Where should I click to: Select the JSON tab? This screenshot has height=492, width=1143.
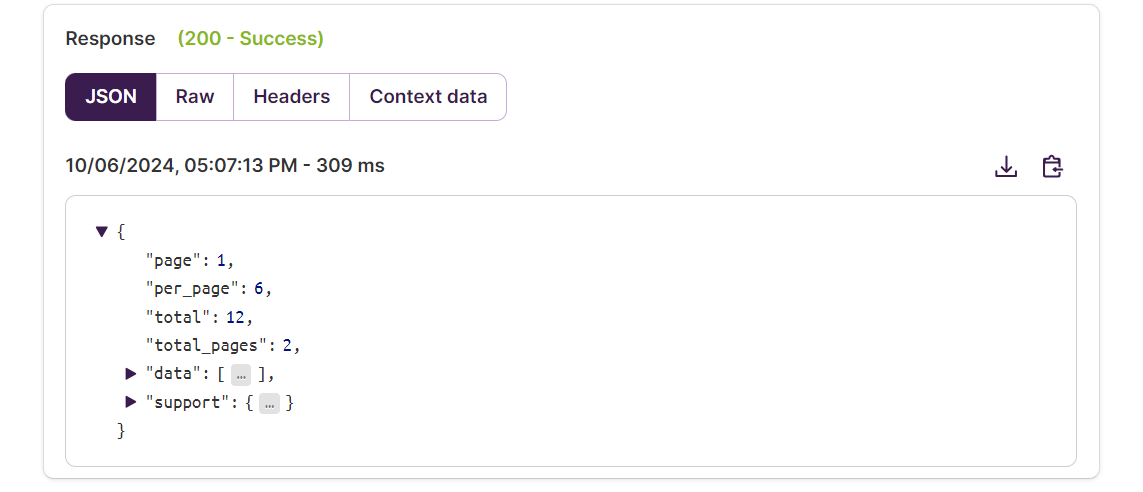coord(111,97)
